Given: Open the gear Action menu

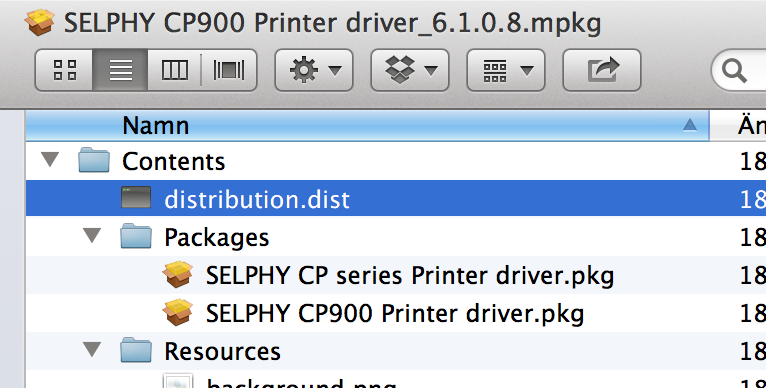Looking at the screenshot, I should pyautogui.click(x=314, y=70).
